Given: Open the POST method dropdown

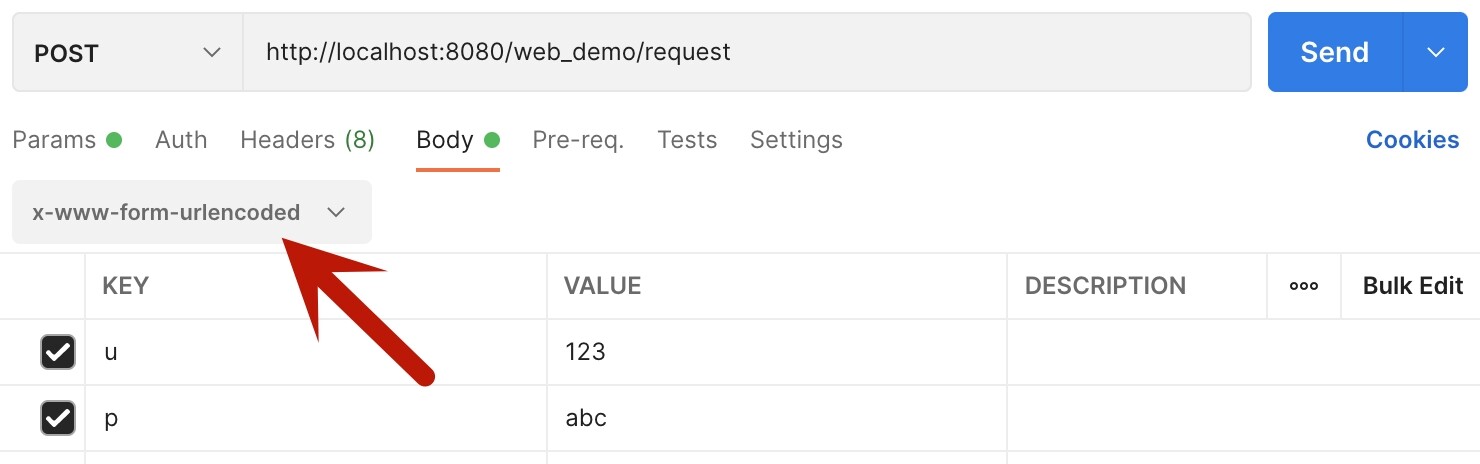Looking at the screenshot, I should [127, 53].
